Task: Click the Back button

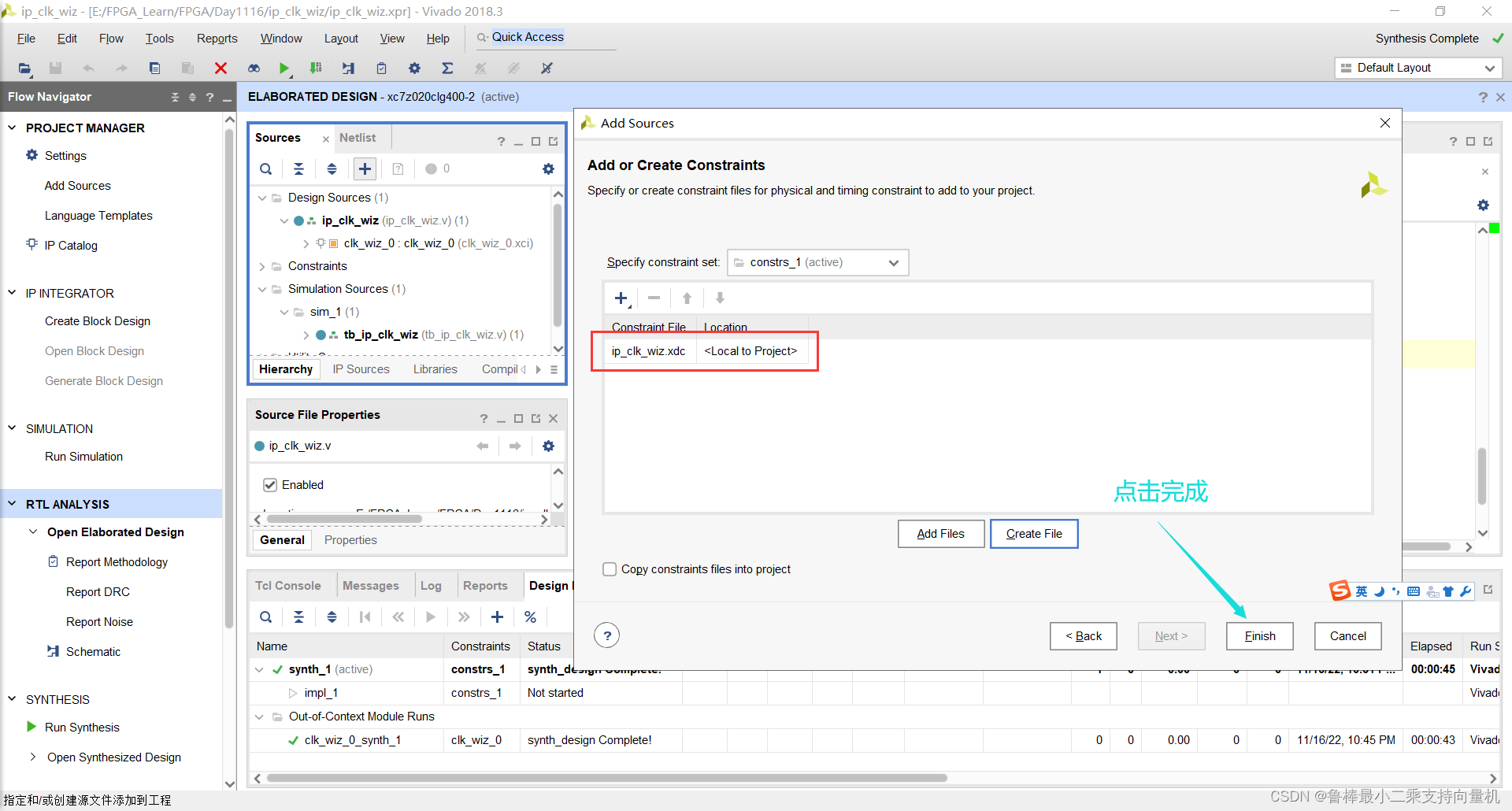Action: (1083, 636)
